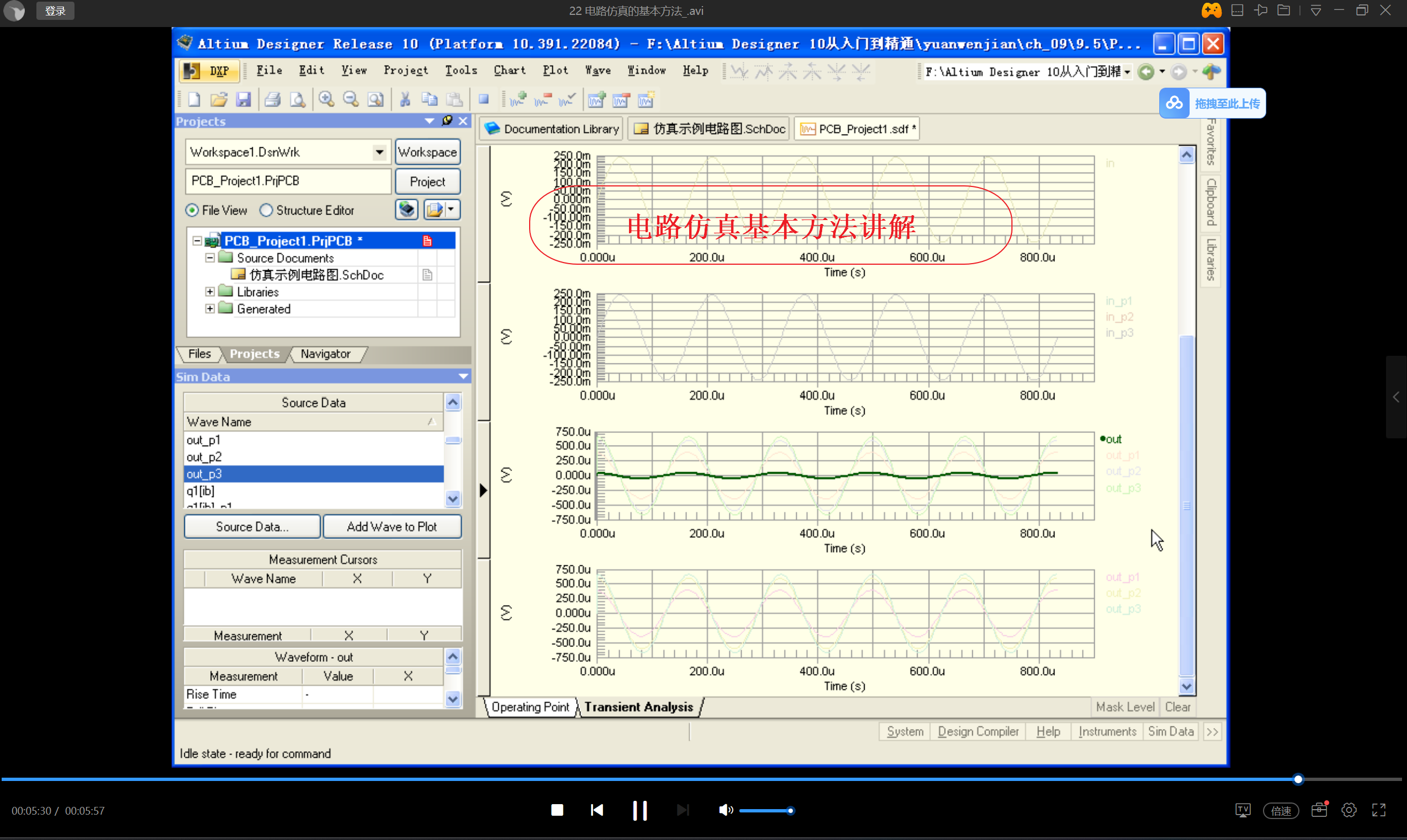Click the Altium home page icon
Viewport: 1407px width, 840px height.
pyautogui.click(x=1211, y=72)
